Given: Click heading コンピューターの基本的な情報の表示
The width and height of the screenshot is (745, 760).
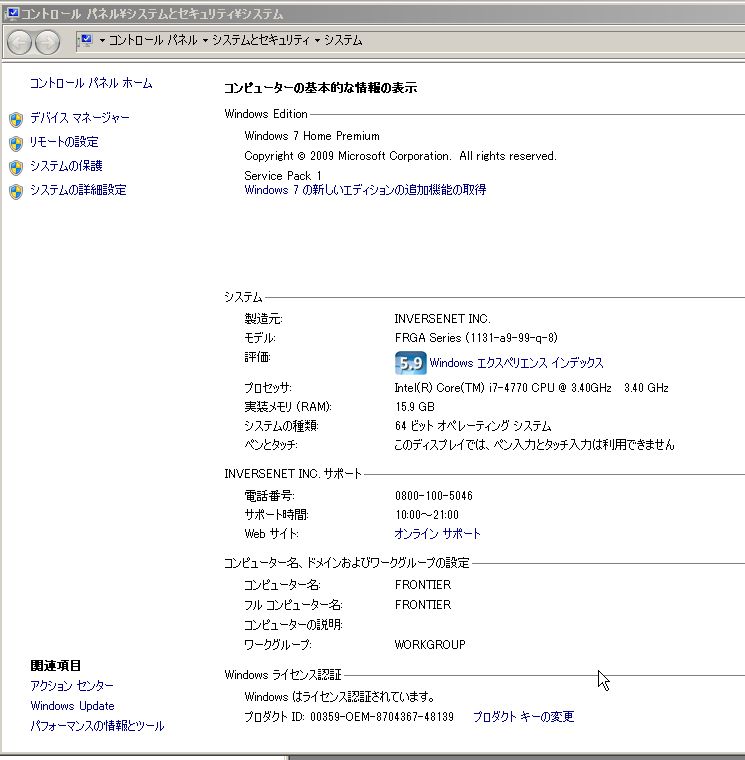Looking at the screenshot, I should click(x=320, y=88).
